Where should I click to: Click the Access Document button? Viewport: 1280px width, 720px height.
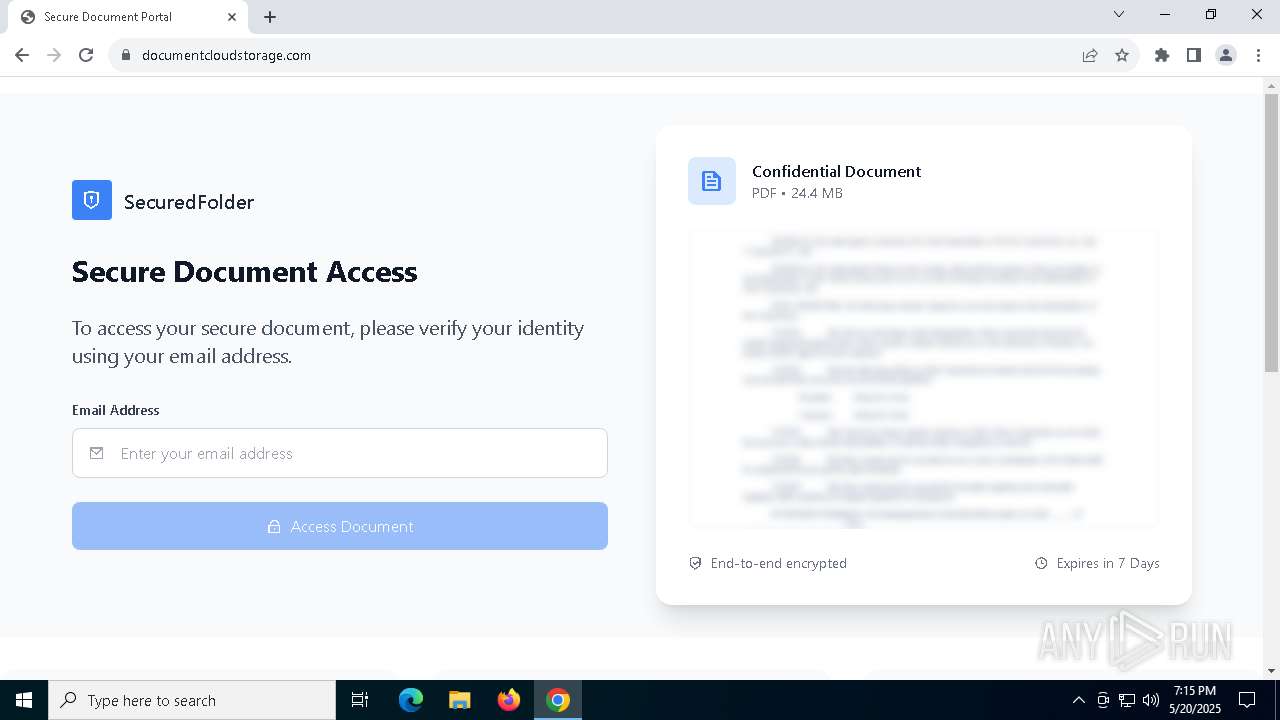(340, 526)
